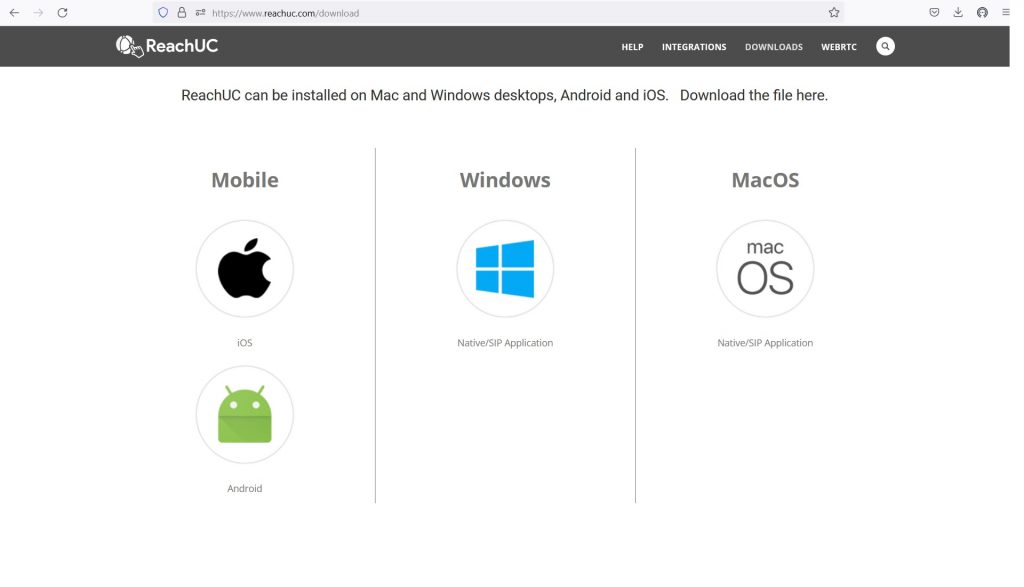
Task: Click the 'Download the file here.' text
Action: point(754,95)
